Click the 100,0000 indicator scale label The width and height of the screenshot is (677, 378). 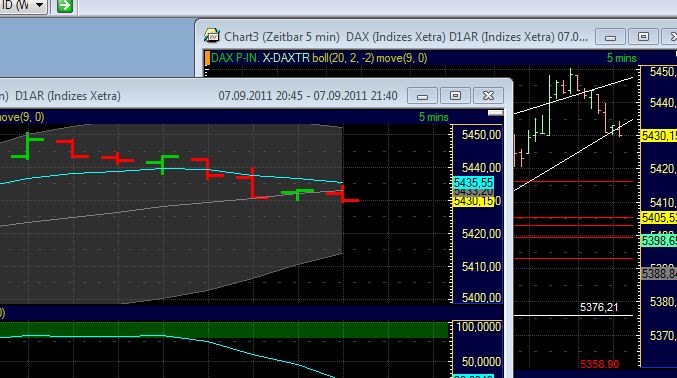(479, 327)
